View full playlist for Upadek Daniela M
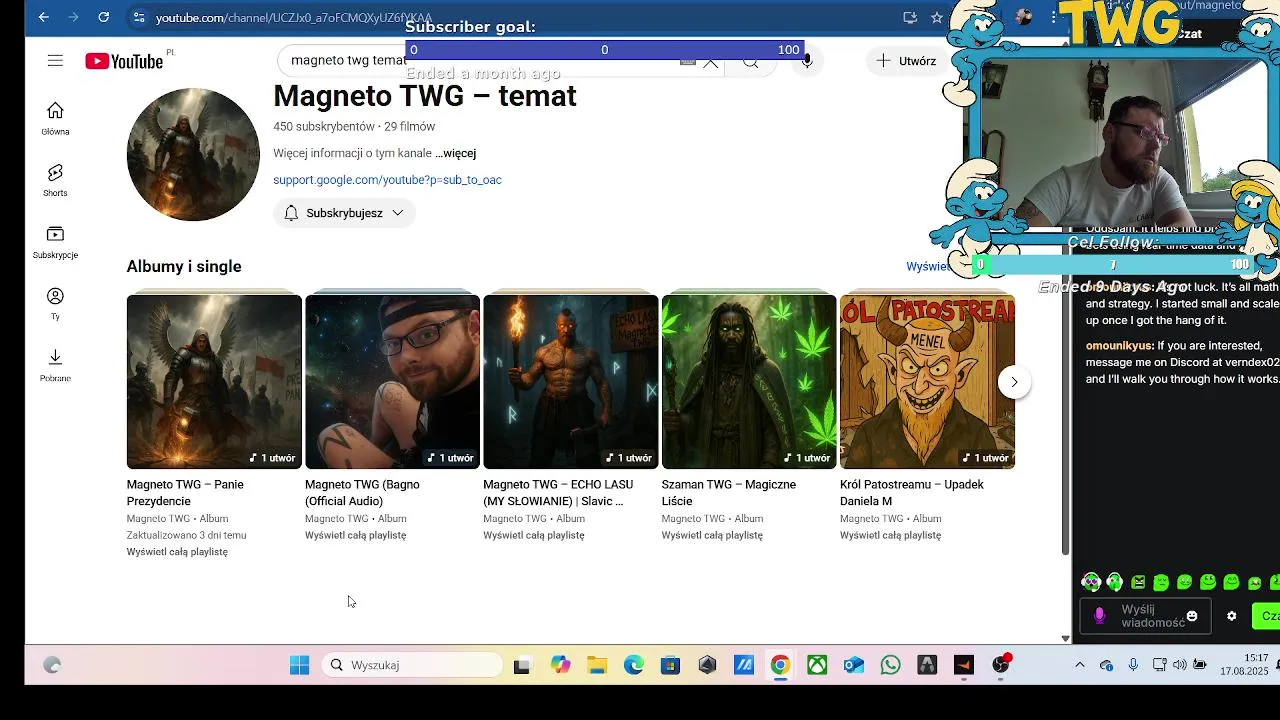 point(890,535)
